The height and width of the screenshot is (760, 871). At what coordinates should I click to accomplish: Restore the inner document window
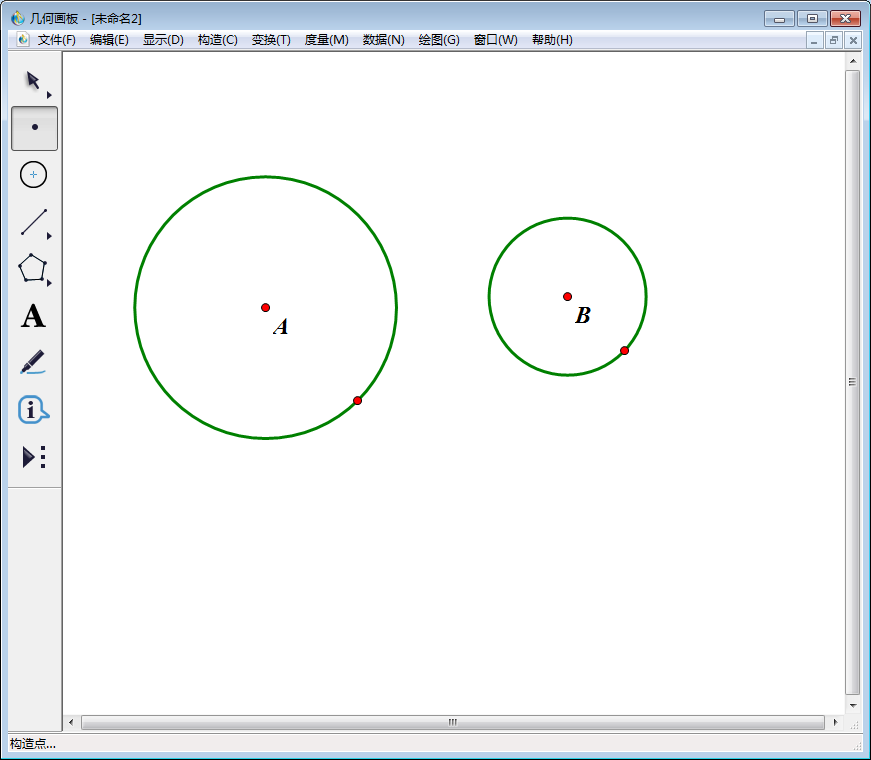tap(834, 41)
